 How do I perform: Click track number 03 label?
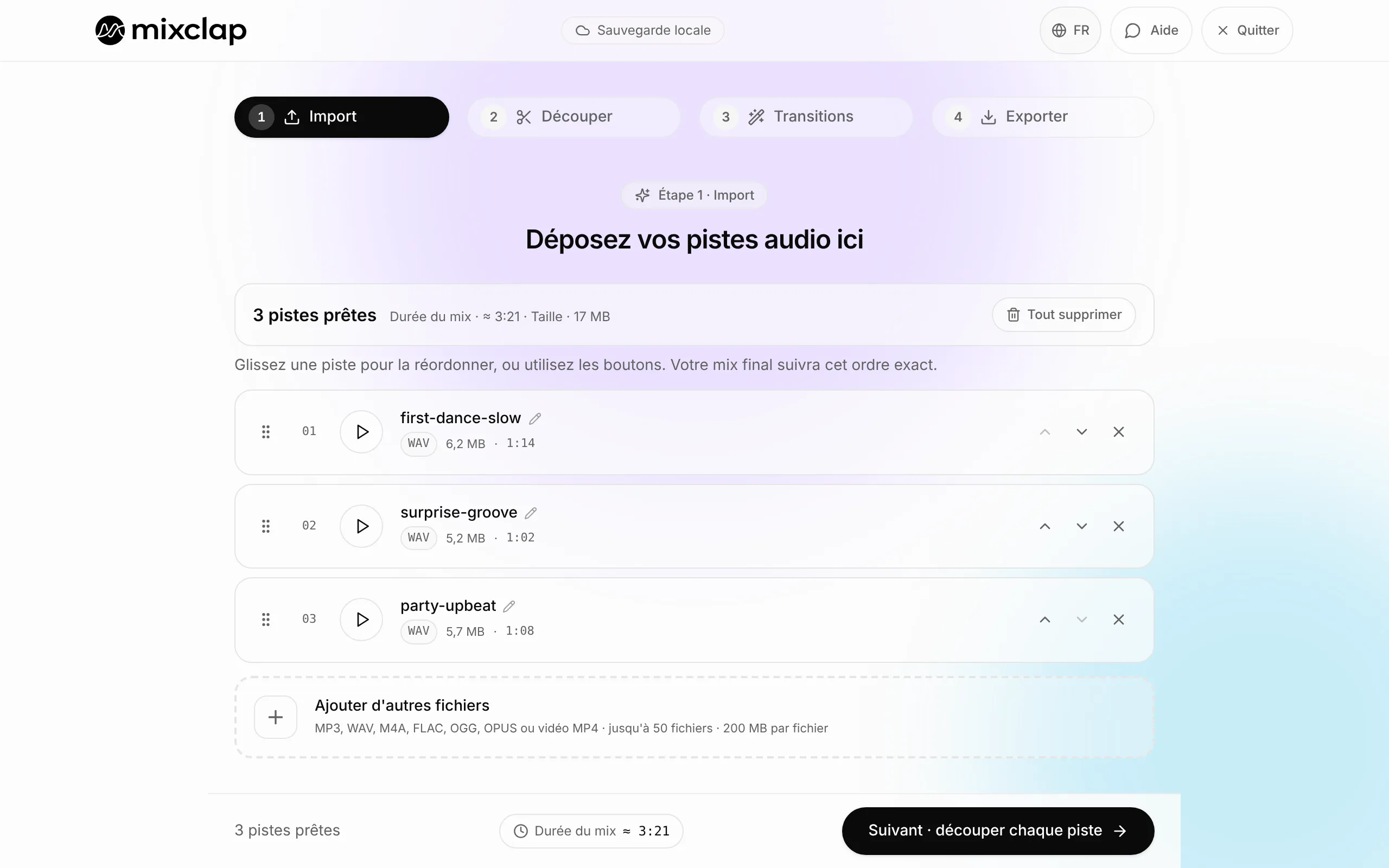tap(309, 619)
